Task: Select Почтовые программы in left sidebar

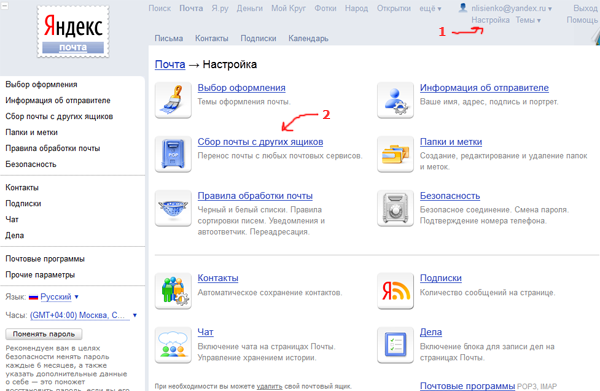Action: tap(45, 259)
